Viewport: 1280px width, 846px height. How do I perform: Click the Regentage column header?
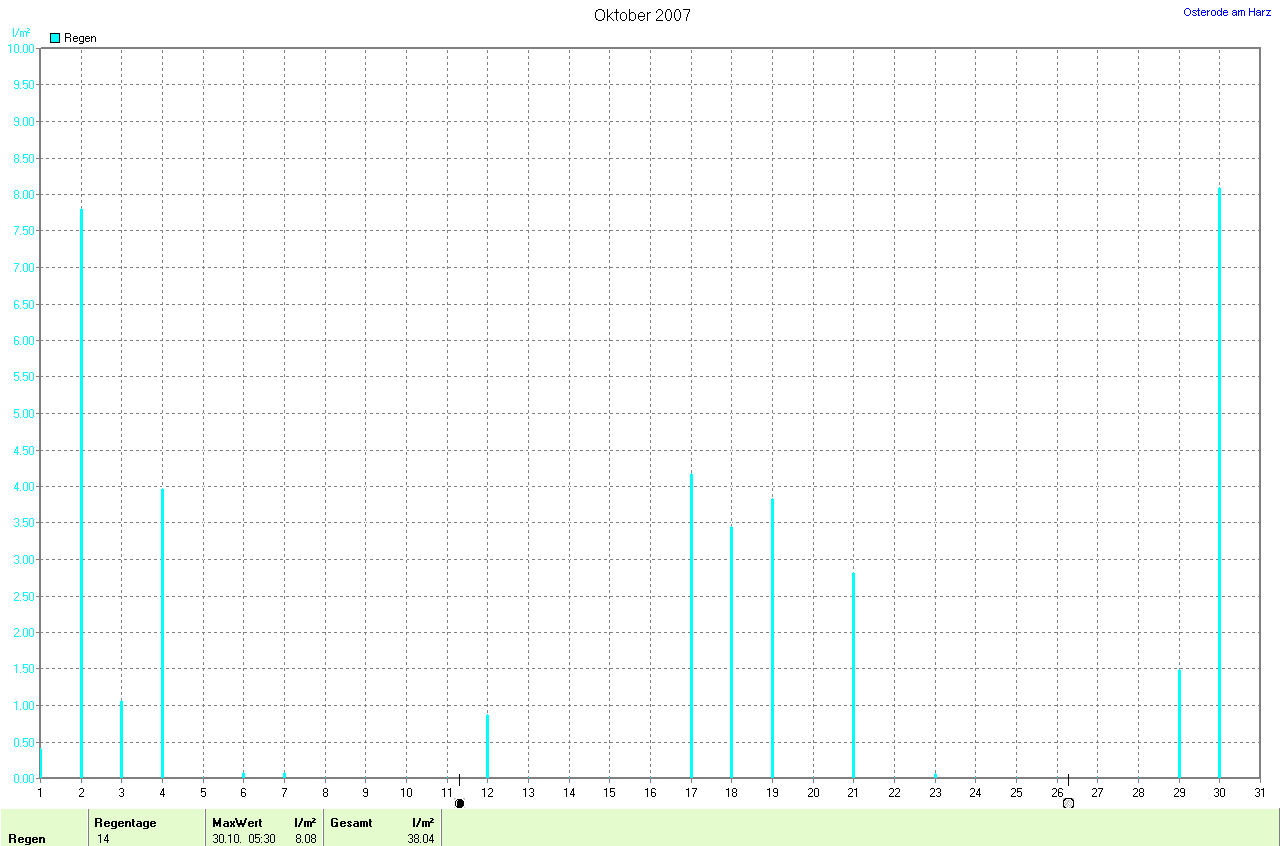point(125,823)
